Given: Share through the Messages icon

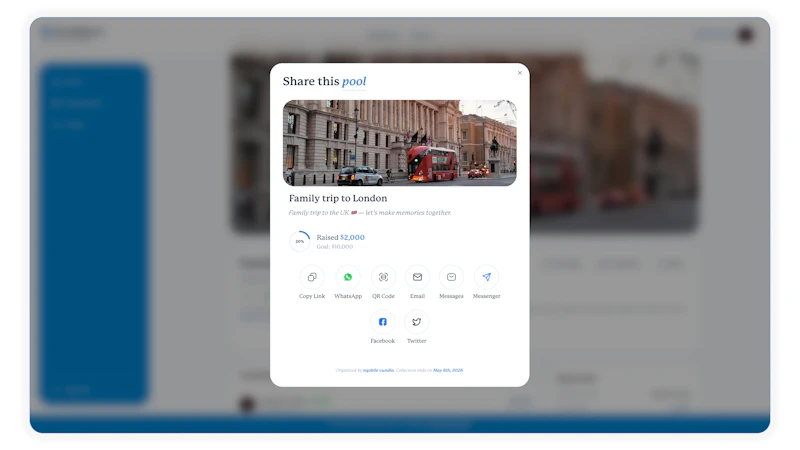Looking at the screenshot, I should pos(452,277).
